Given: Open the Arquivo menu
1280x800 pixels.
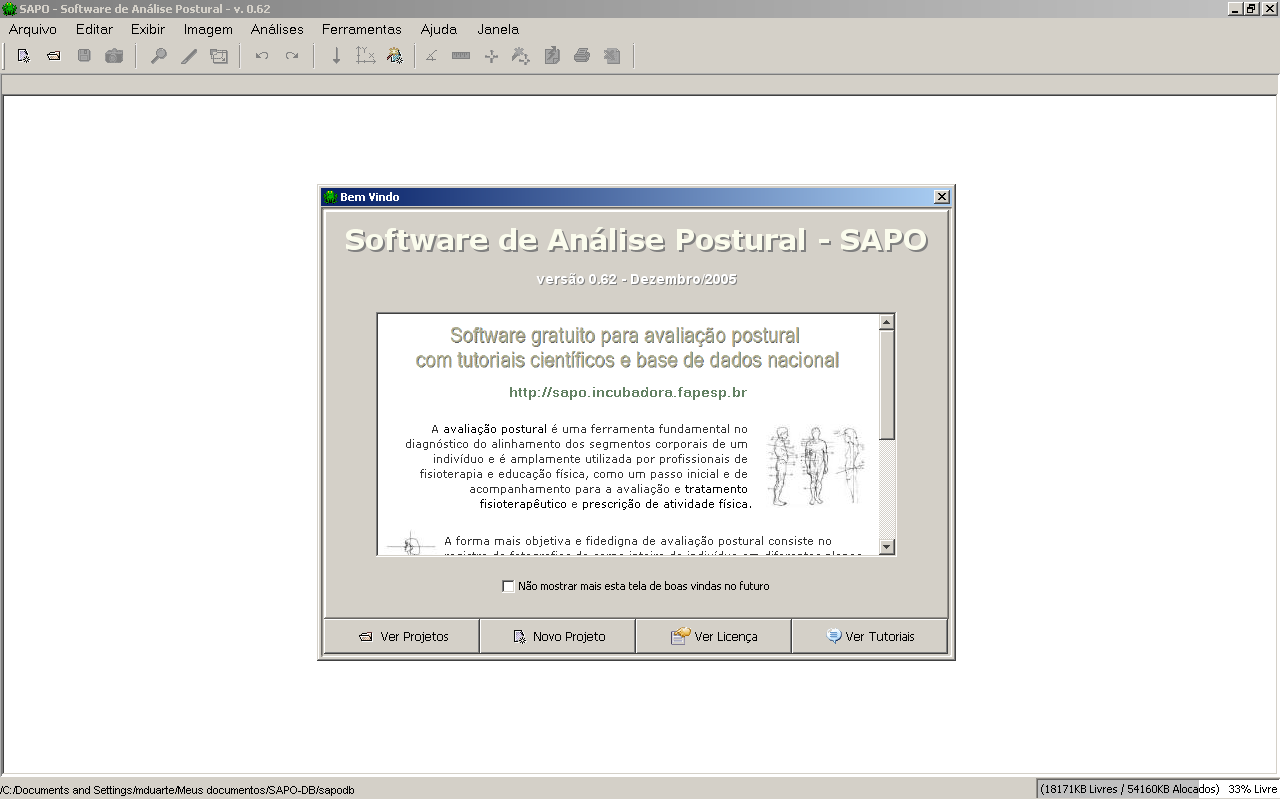Looking at the screenshot, I should (33, 29).
